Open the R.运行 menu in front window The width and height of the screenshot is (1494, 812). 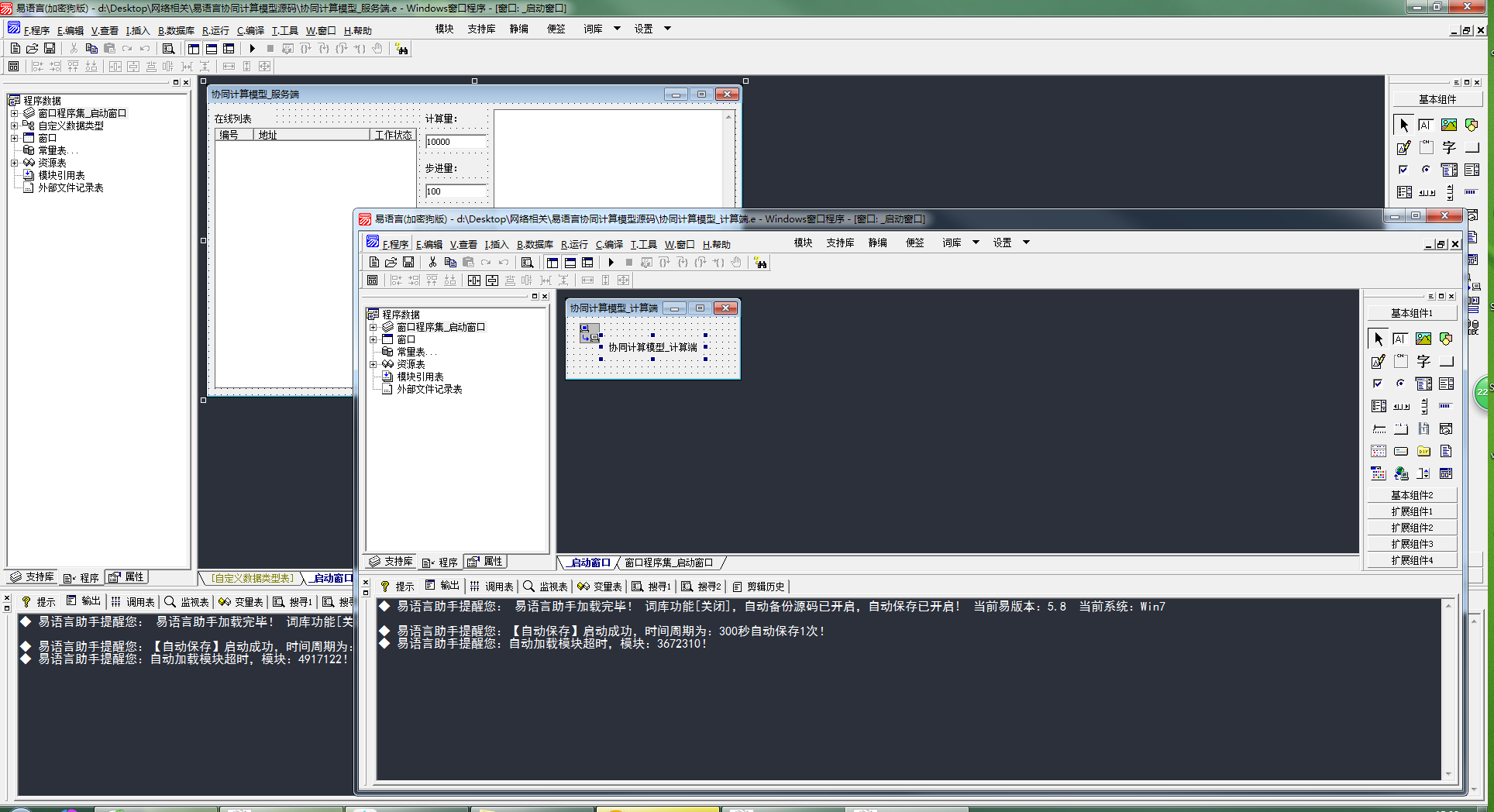[x=574, y=244]
